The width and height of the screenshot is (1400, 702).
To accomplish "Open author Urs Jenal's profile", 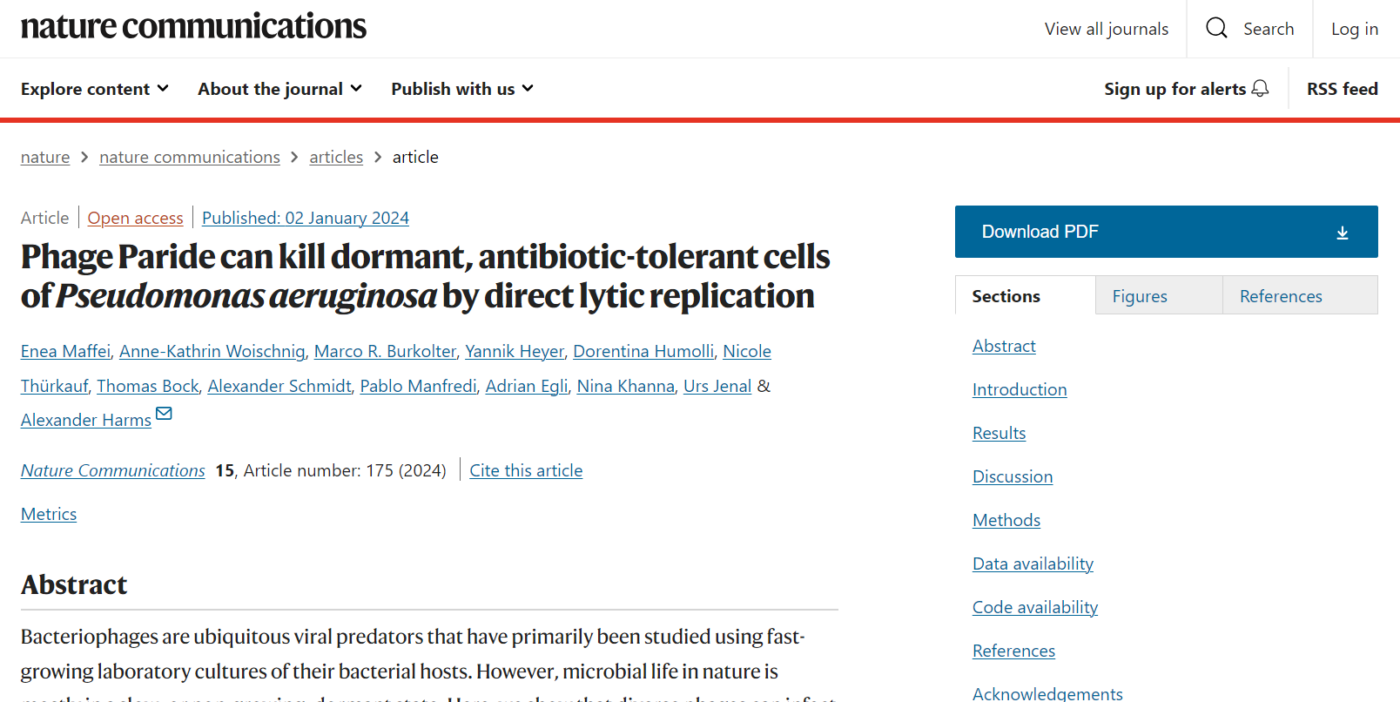I will pos(717,385).
